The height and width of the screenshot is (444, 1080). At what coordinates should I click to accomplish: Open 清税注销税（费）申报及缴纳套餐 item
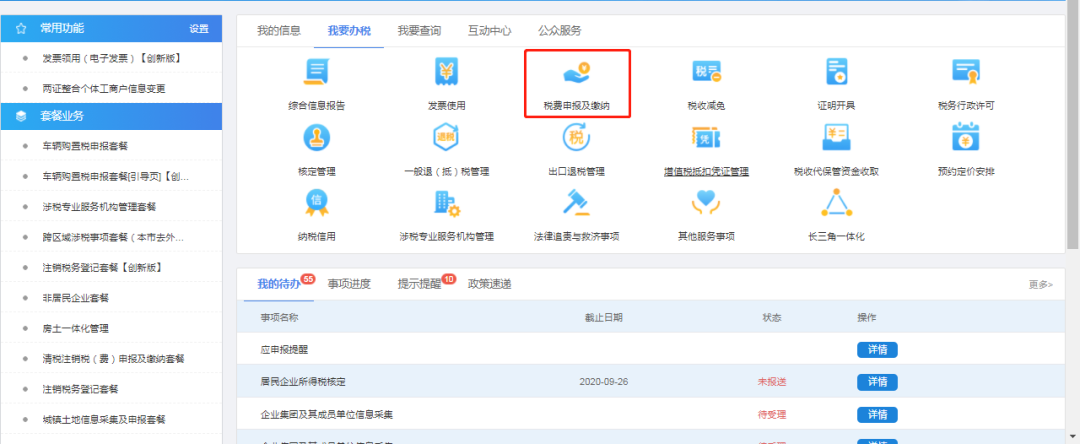(114, 359)
